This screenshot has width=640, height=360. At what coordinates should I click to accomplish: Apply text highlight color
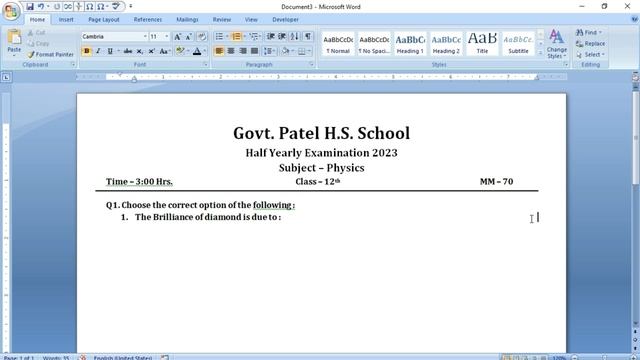180,51
